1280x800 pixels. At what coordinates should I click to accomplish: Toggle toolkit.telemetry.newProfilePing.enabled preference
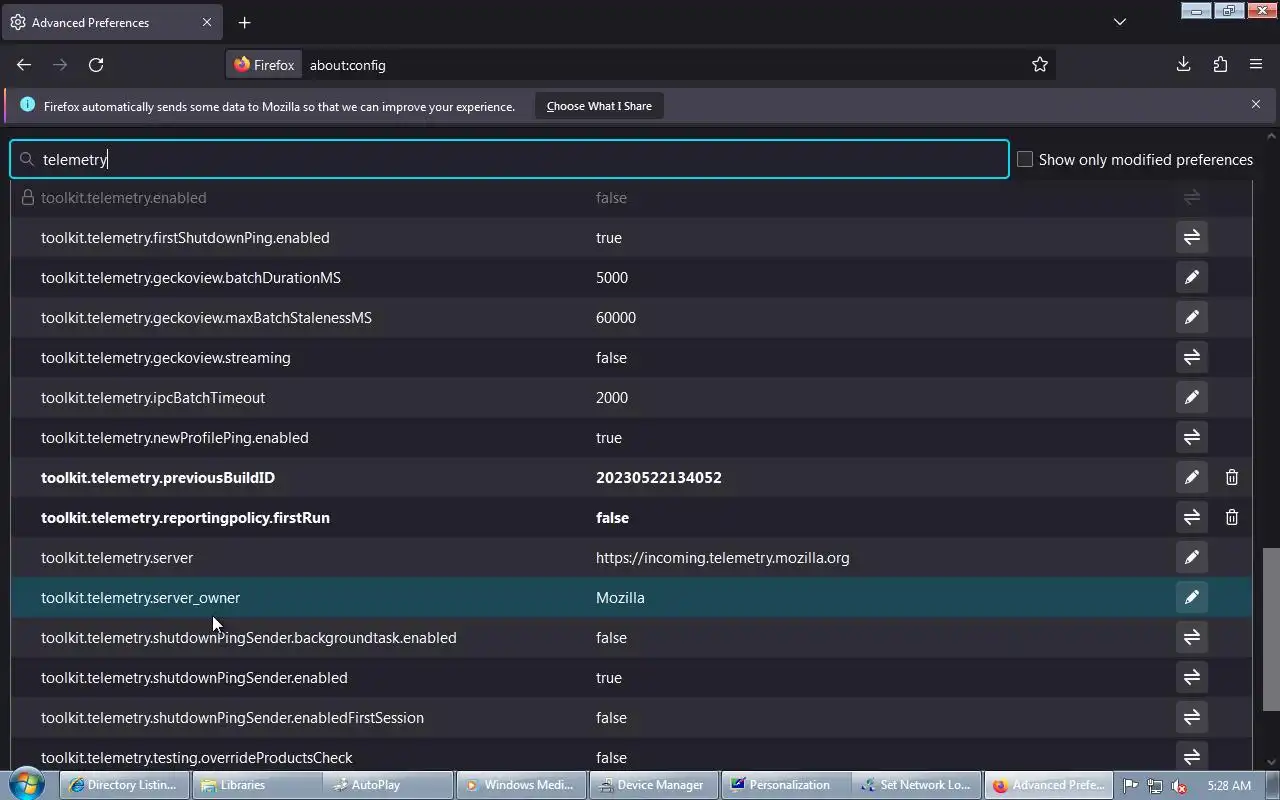[x=1191, y=437]
